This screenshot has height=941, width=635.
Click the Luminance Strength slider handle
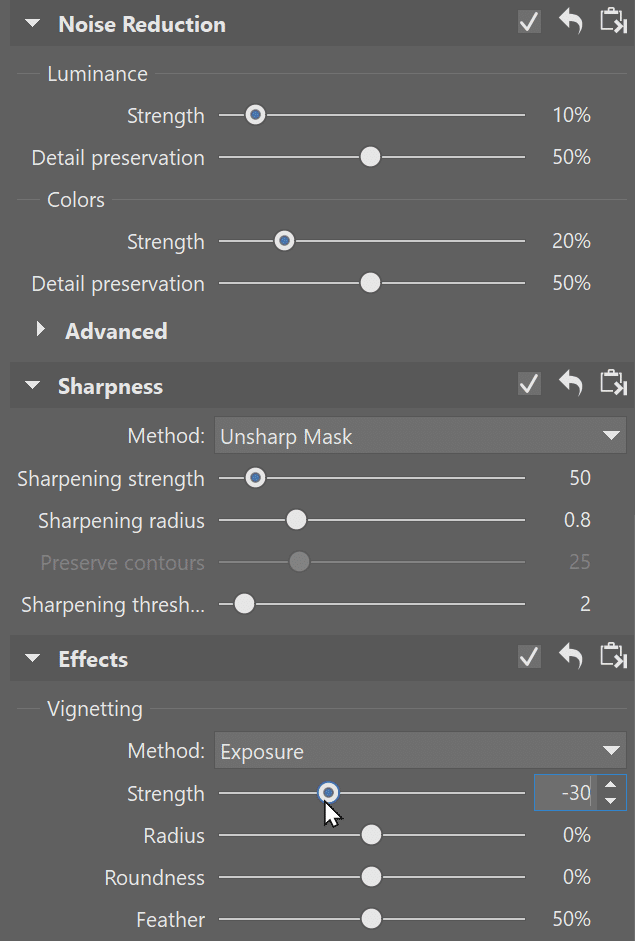point(256,115)
